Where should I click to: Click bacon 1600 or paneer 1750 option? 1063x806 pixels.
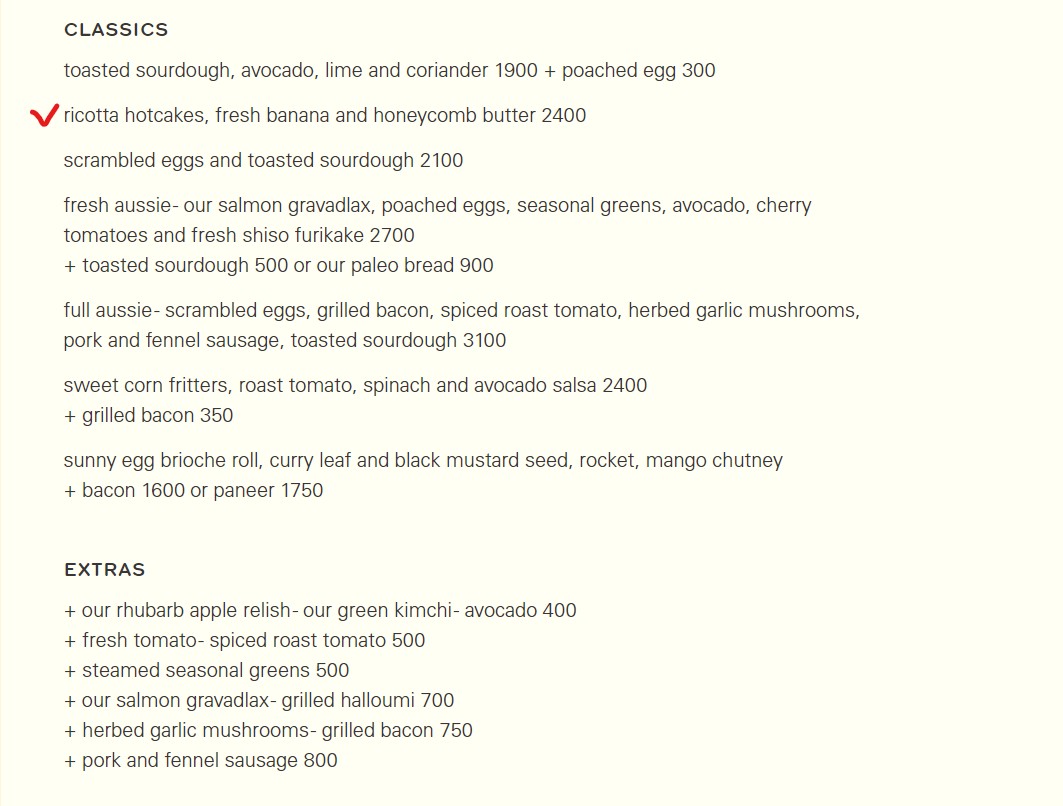193,490
